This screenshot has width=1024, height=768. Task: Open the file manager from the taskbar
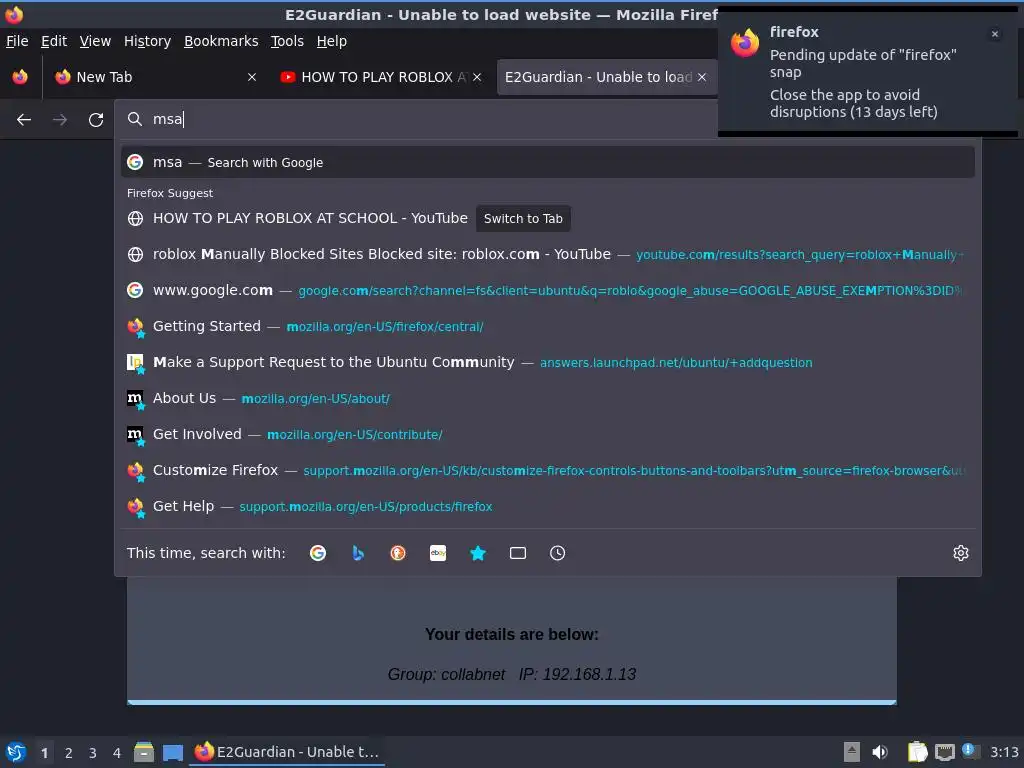144,752
